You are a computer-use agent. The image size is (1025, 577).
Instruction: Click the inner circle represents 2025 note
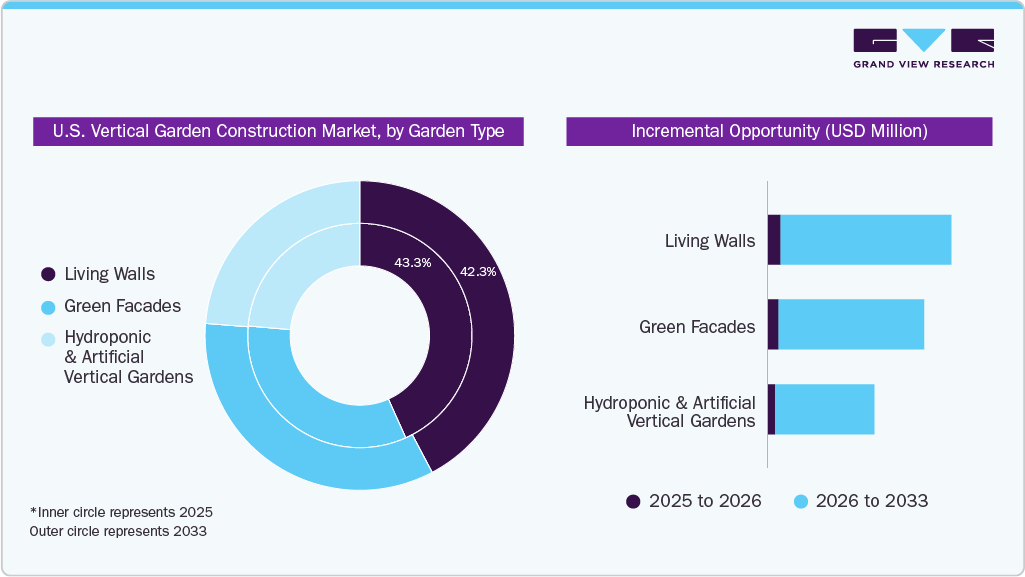pos(122,512)
